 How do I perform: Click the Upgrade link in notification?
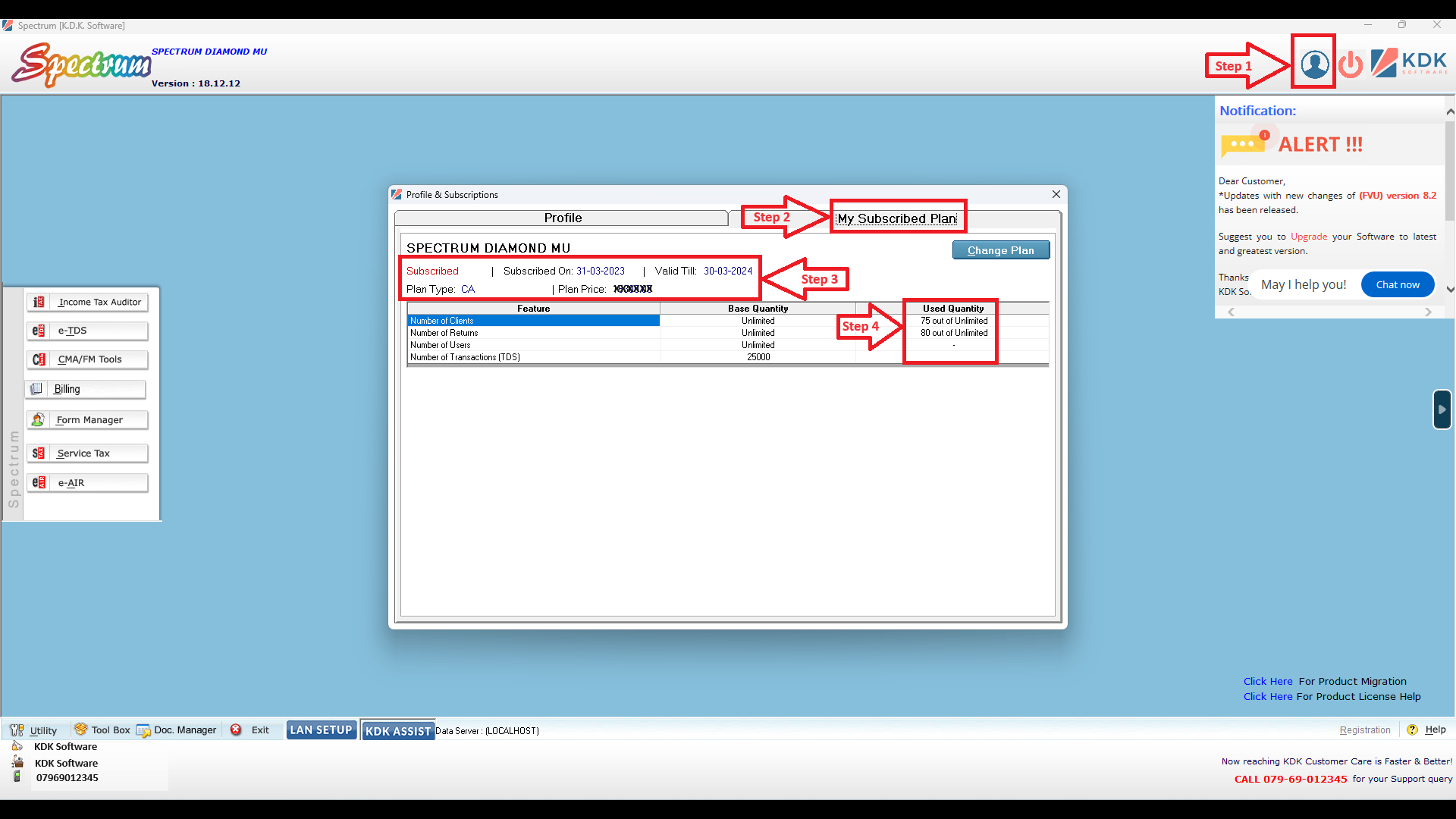tap(1309, 237)
